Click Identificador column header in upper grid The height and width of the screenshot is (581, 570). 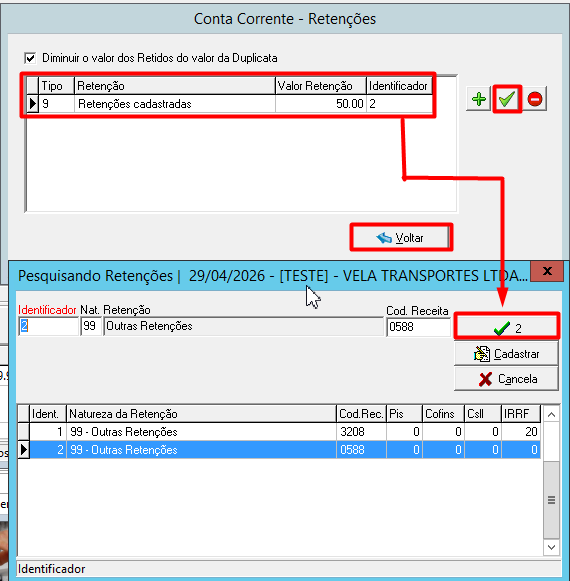[399, 86]
